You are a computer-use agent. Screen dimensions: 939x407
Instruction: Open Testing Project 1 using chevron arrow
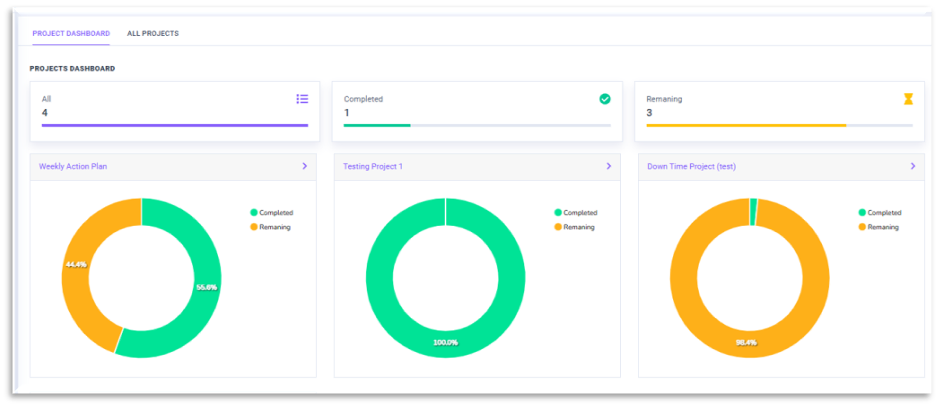click(608, 166)
